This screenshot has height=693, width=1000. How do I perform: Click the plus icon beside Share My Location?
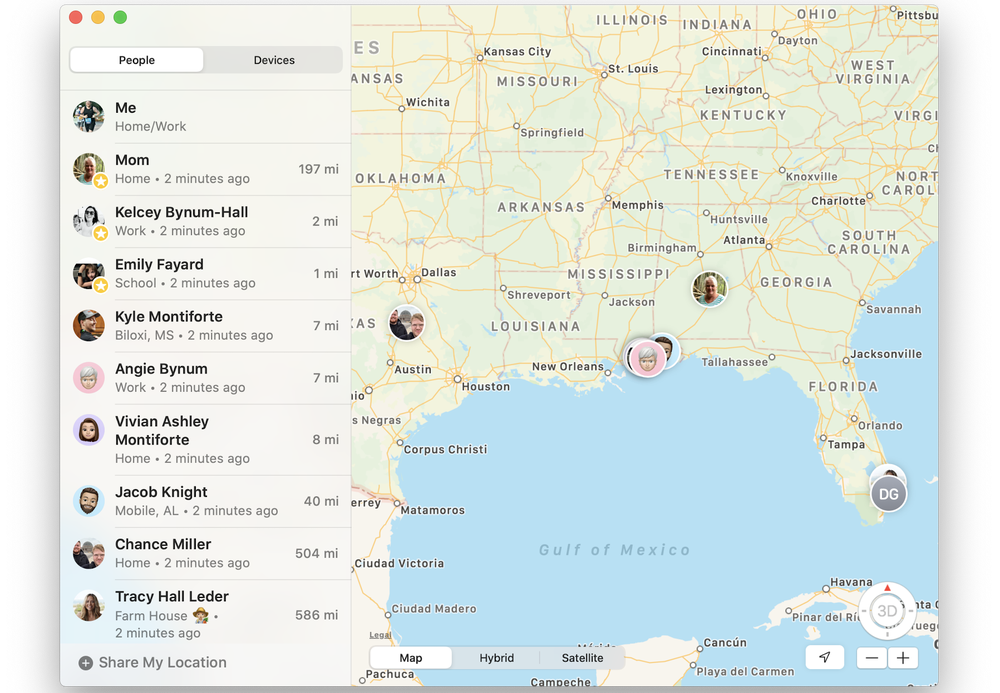85,663
